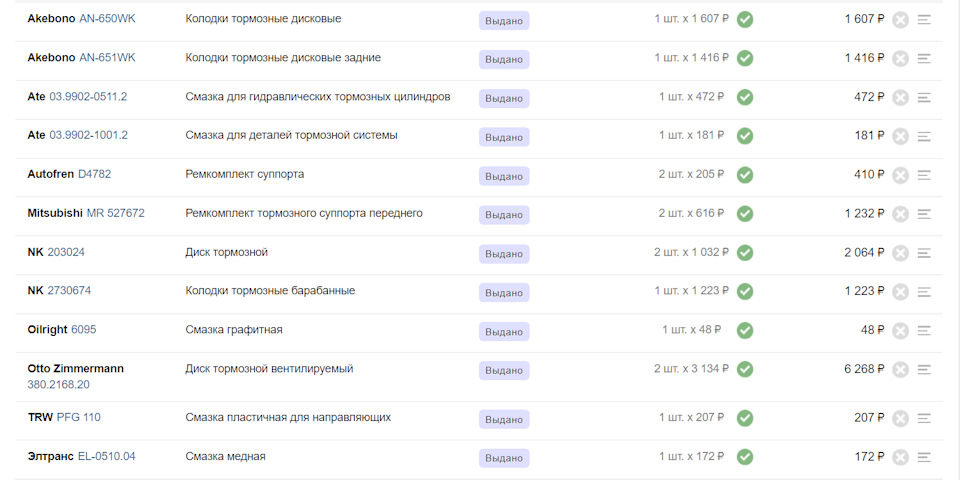Click grey cross icon in 472 ₽ row
Viewport: 960px width, 480px height.
coord(900,97)
